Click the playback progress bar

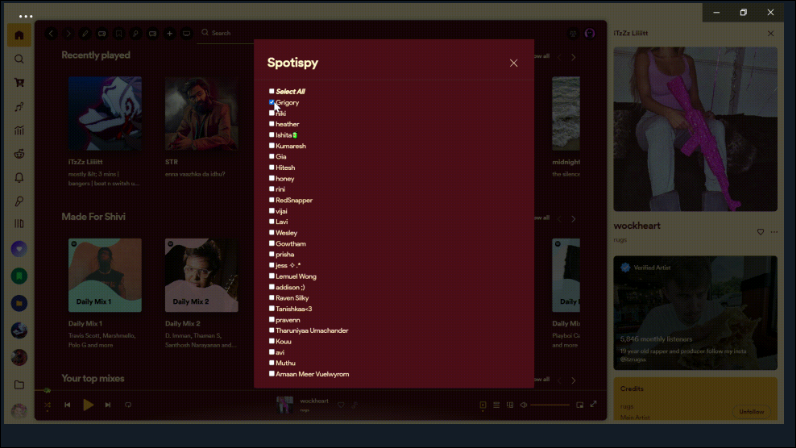tap(320, 390)
